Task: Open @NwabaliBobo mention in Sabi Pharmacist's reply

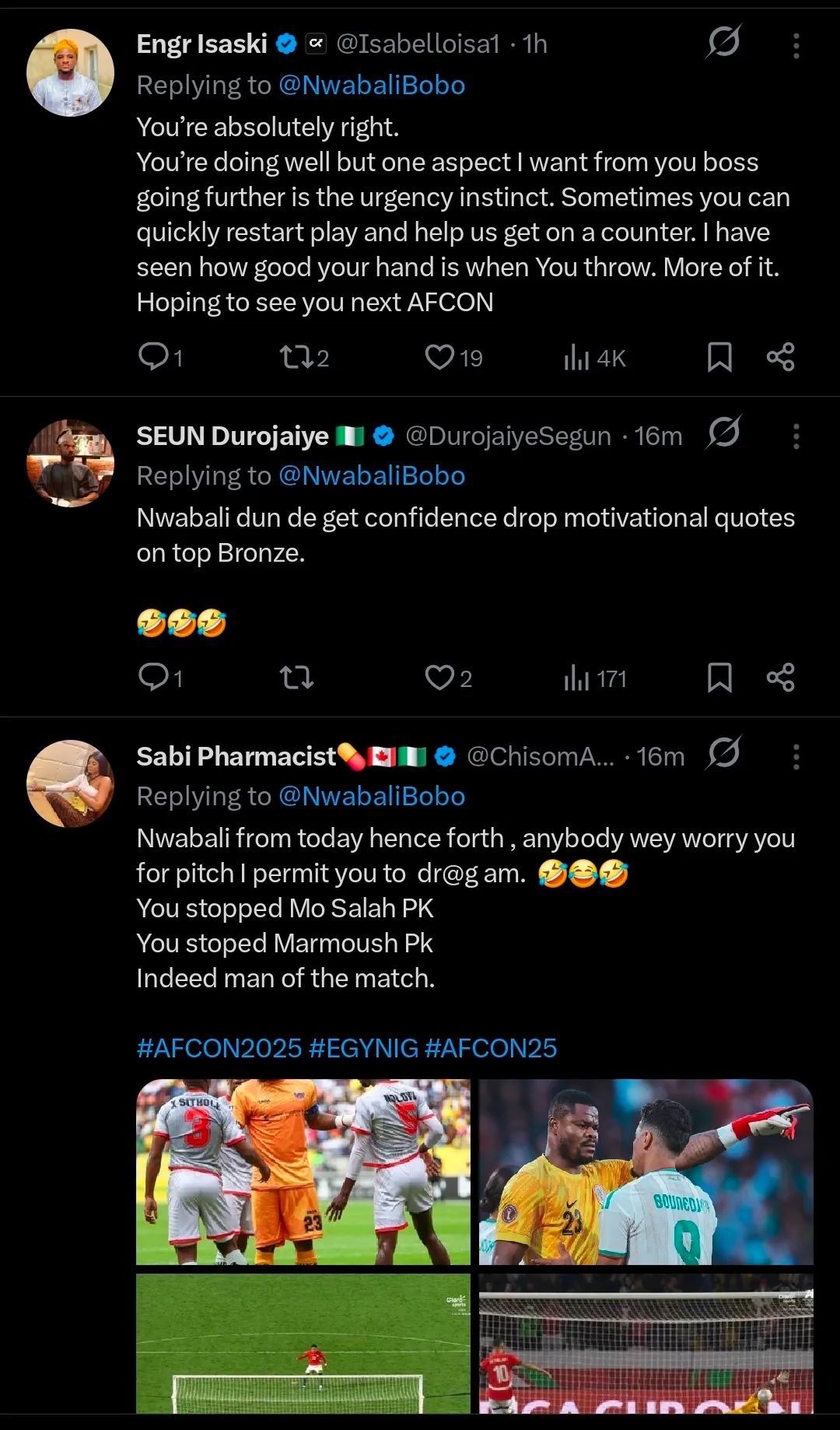Action: [372, 796]
